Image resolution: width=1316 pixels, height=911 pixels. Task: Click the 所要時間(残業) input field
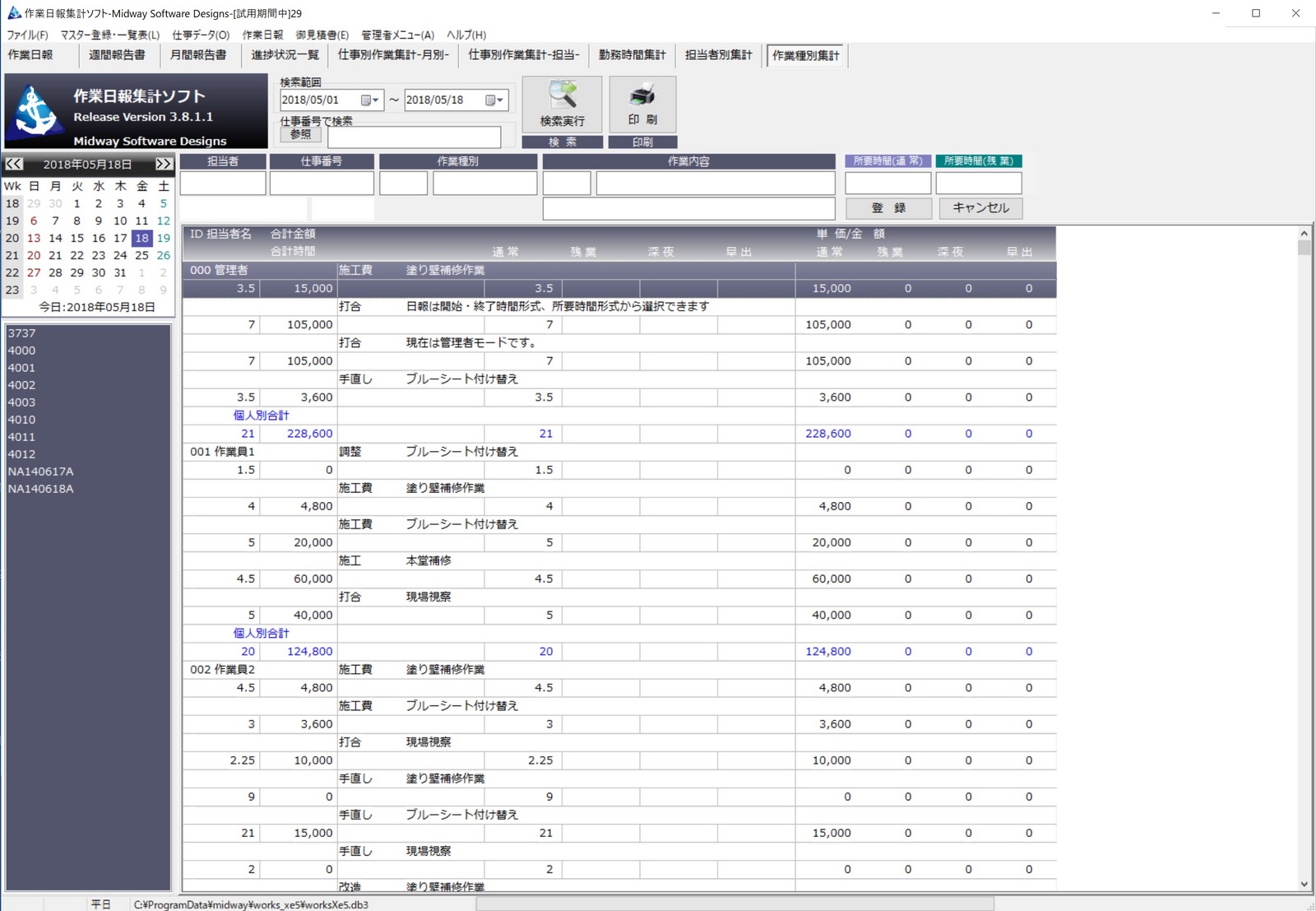point(979,183)
